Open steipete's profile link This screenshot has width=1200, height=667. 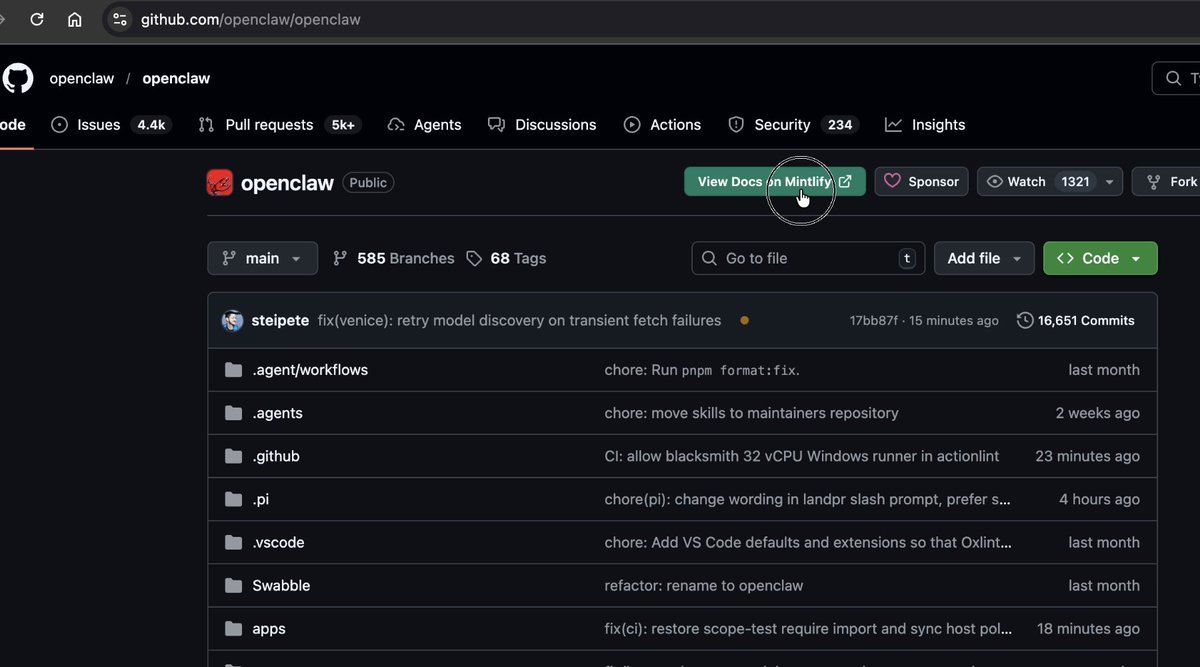280,321
